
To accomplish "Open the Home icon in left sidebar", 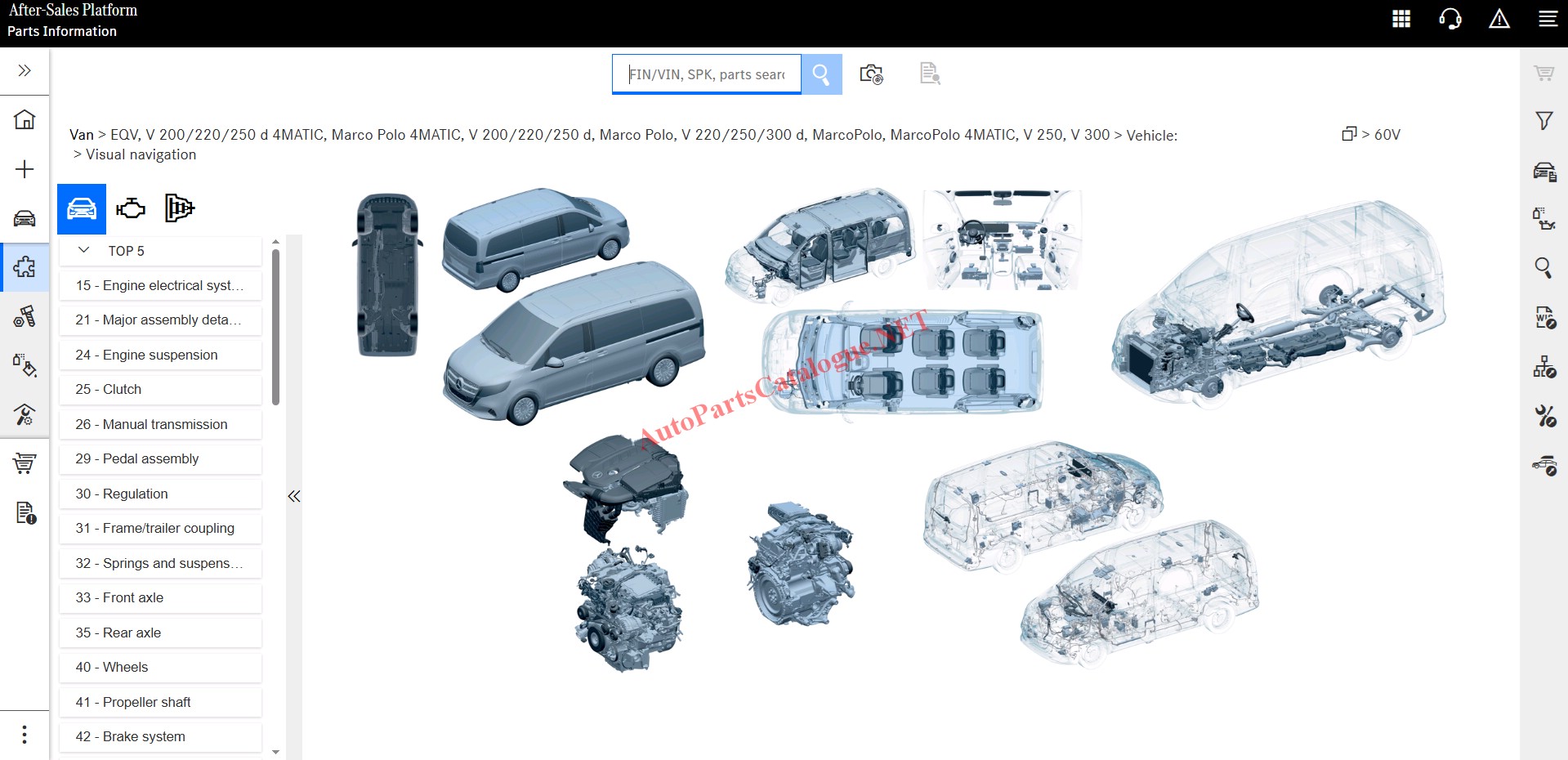I will point(25,119).
